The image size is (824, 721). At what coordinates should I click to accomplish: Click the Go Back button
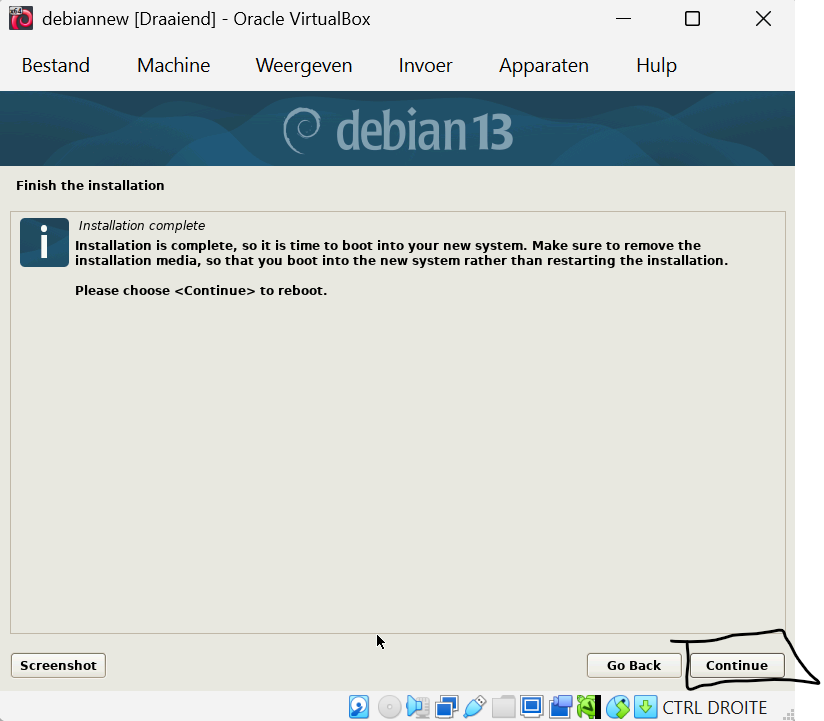click(x=634, y=665)
